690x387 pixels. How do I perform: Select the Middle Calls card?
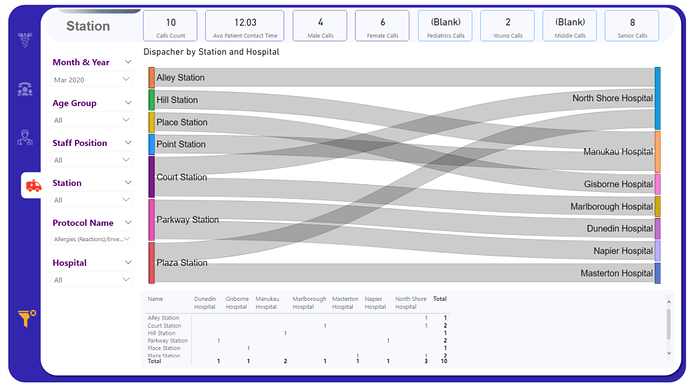coord(570,26)
